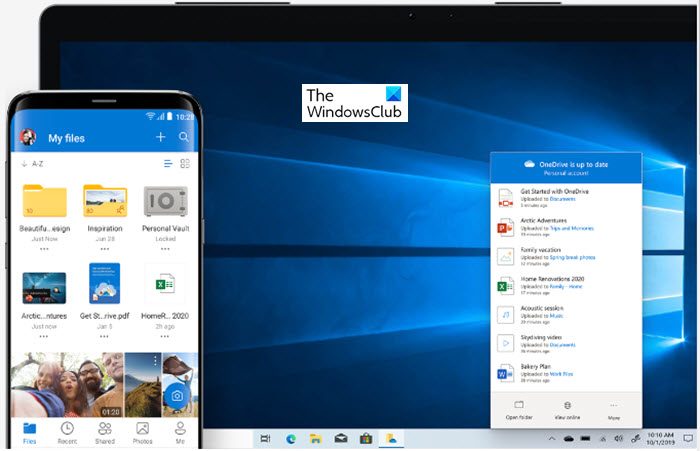Open File Explorer from the taskbar

pos(316,439)
